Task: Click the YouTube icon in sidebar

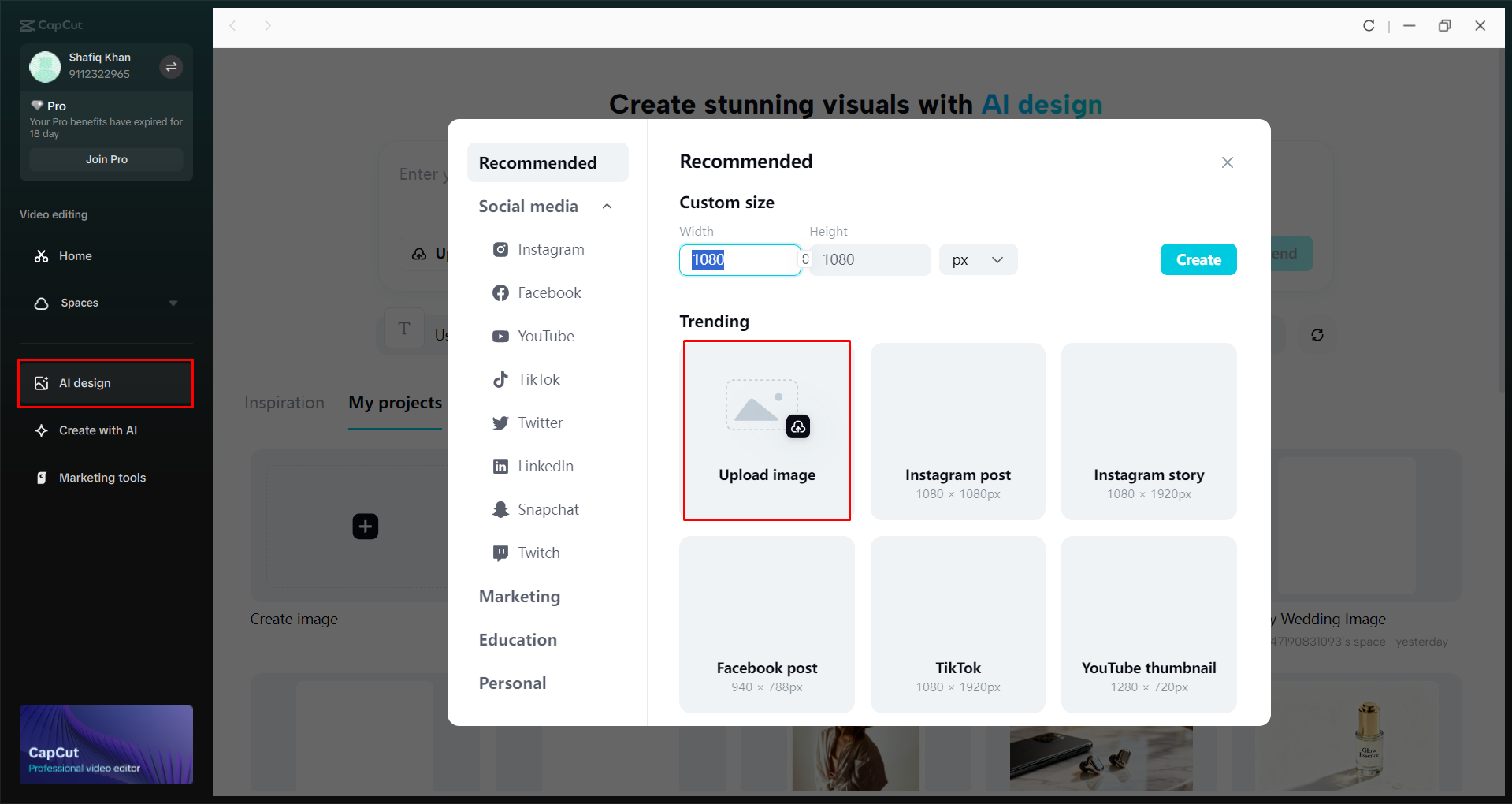Action: point(501,336)
